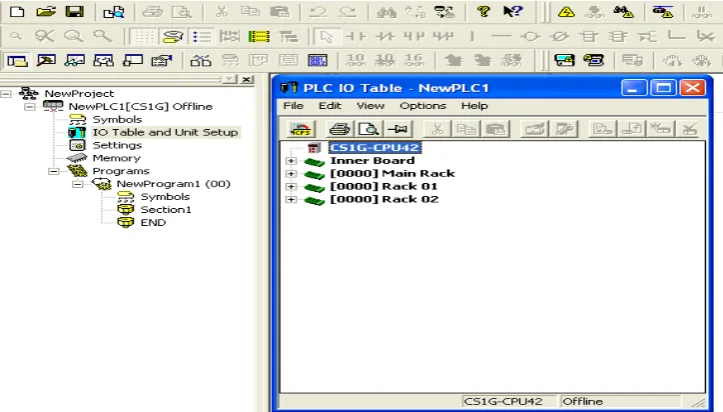
Task: Select Programs in the project tree
Action: (x=121, y=171)
